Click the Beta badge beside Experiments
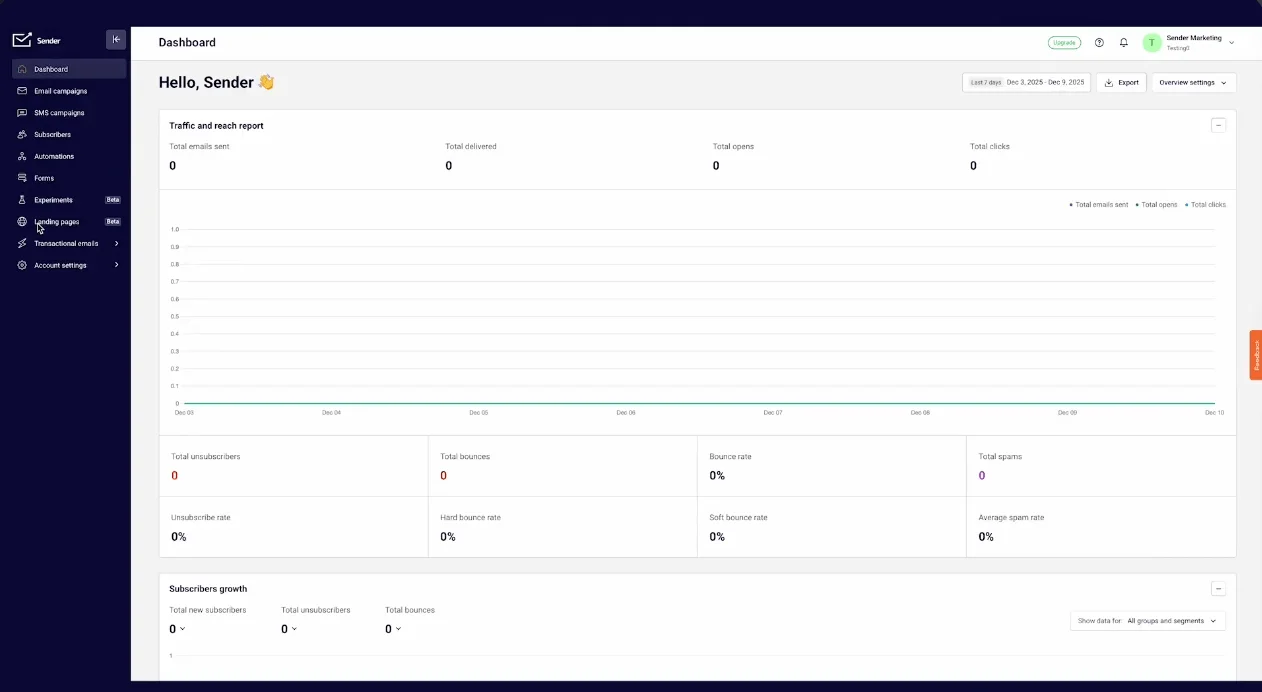The width and height of the screenshot is (1262, 692). [x=113, y=200]
